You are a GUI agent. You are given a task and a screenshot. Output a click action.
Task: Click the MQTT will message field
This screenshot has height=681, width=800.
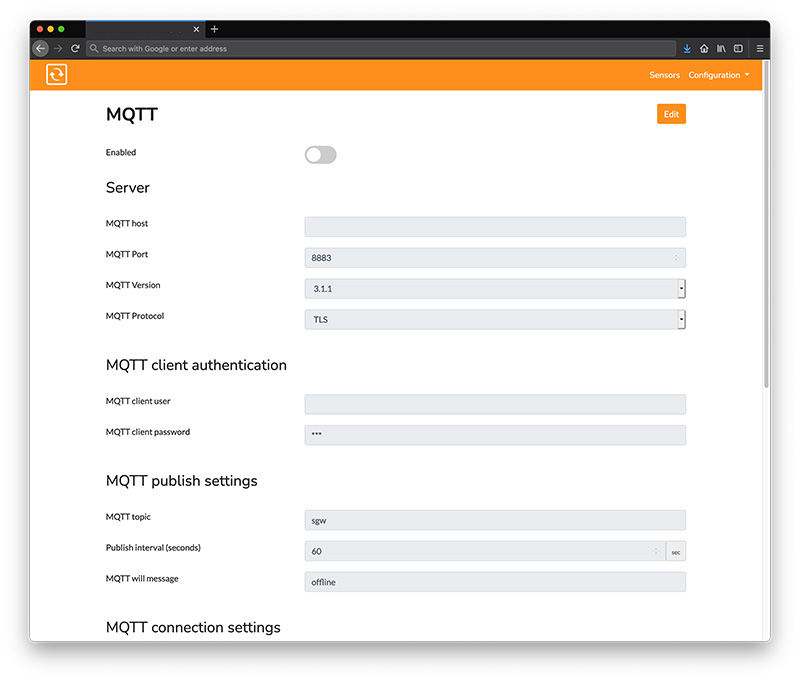495,582
